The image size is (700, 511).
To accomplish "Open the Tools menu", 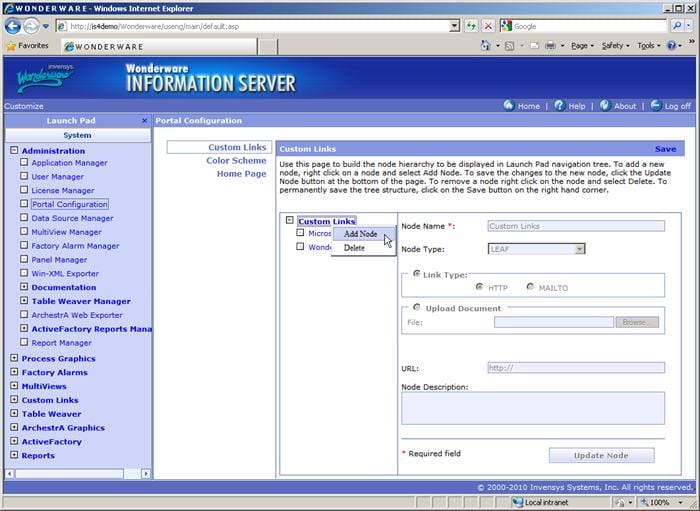I will (x=649, y=46).
